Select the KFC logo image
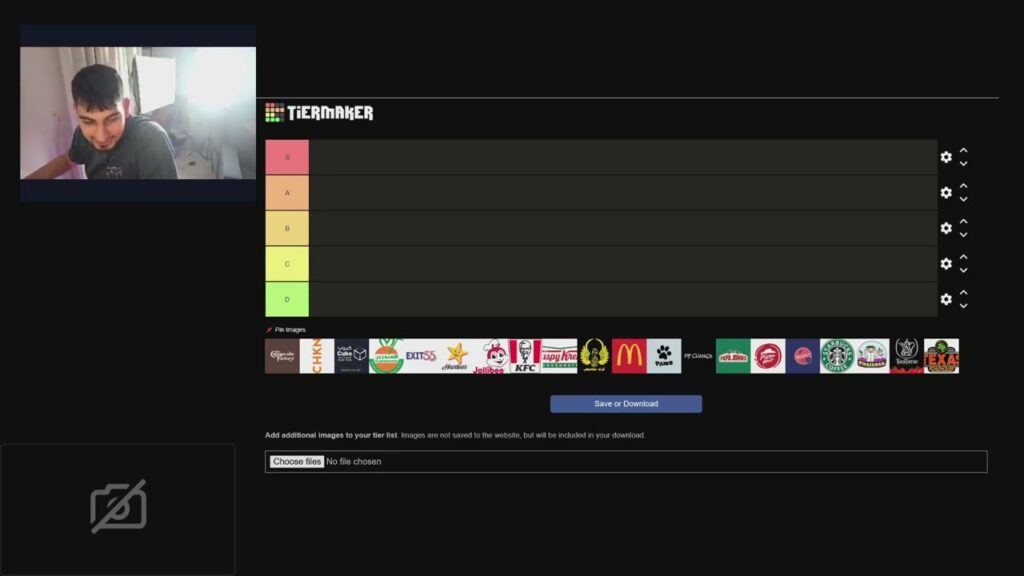This screenshot has height=576, width=1024. tap(524, 356)
